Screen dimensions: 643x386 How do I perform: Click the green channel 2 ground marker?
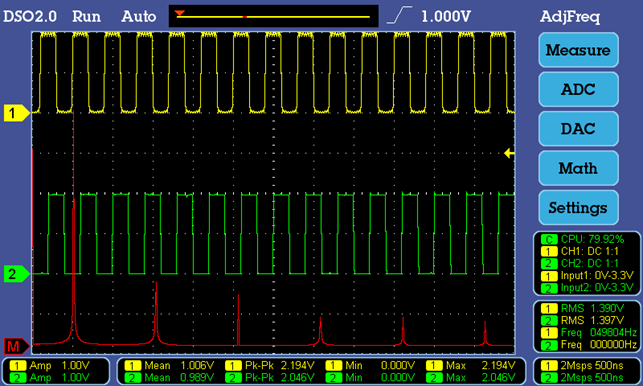16,274
